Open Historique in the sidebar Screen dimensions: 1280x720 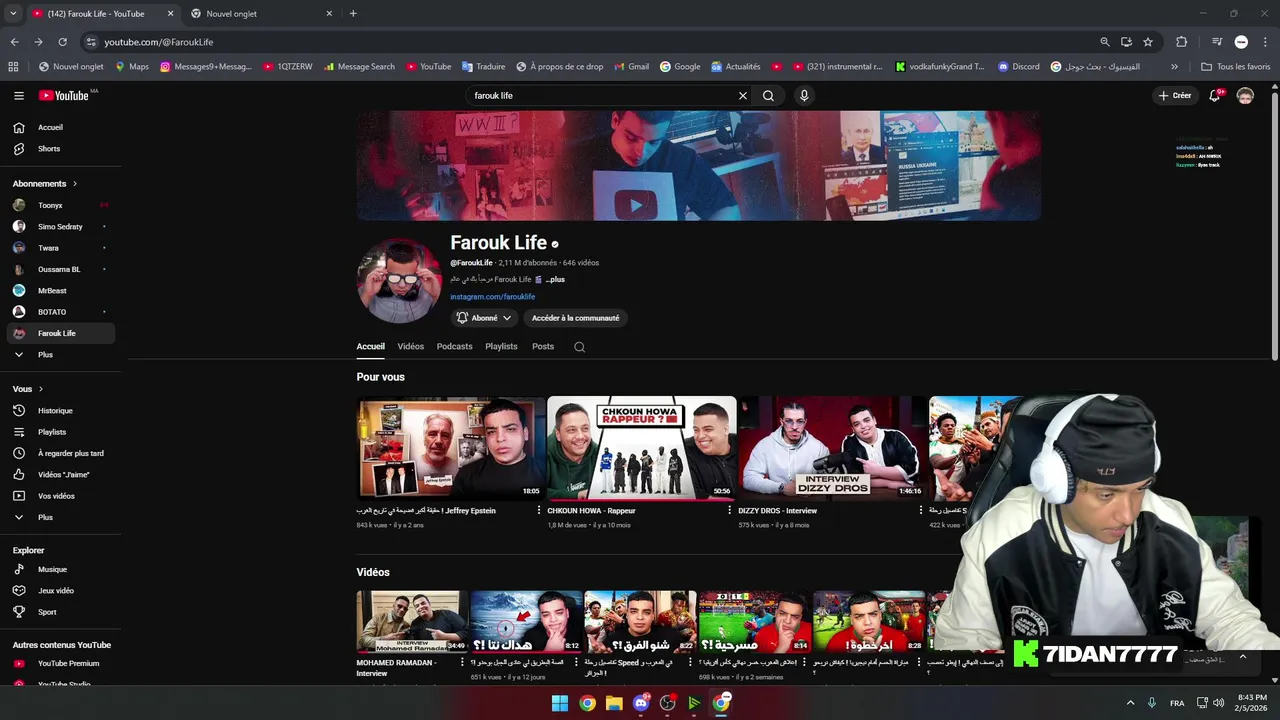(x=60, y=411)
